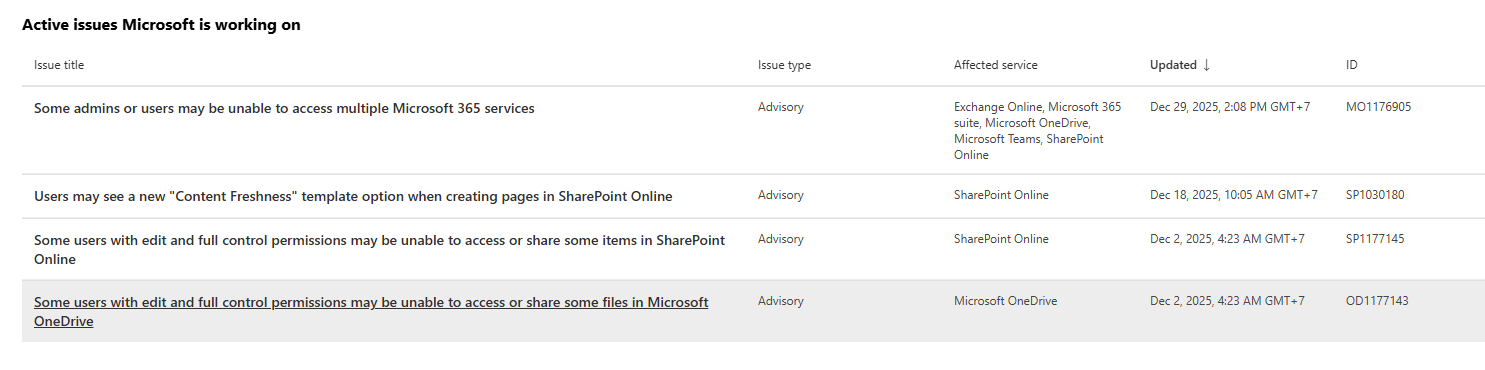Sort by the Updated column header
Screen dimensions: 1485x370
point(1173,65)
